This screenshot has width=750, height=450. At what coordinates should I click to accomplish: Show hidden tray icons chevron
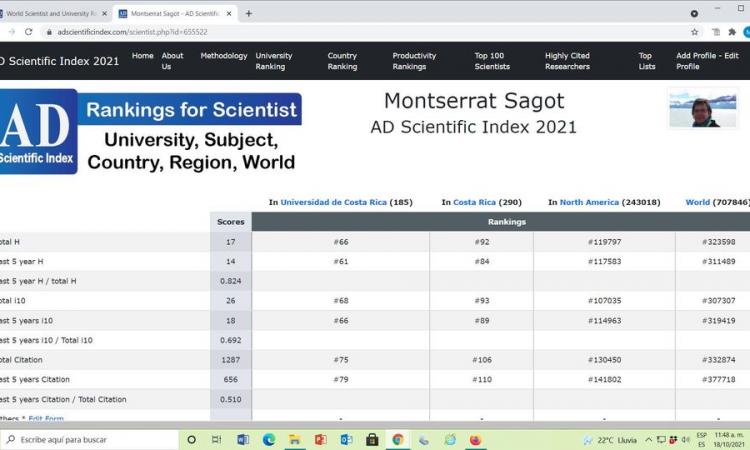649,439
